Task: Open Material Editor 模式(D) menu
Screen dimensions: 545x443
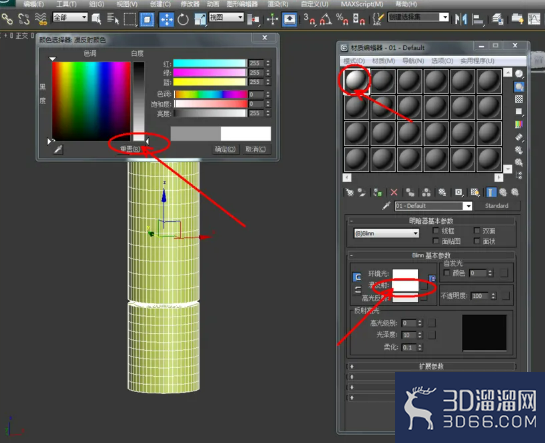Action: click(x=354, y=61)
